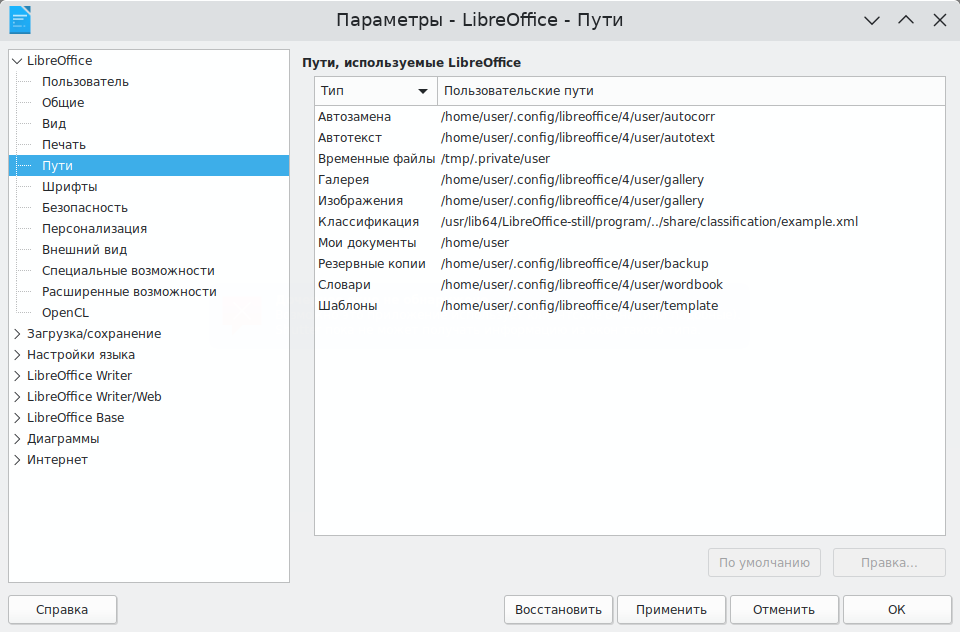Select the Вид tree item
The width and height of the screenshot is (960, 632).
click(x=54, y=124)
